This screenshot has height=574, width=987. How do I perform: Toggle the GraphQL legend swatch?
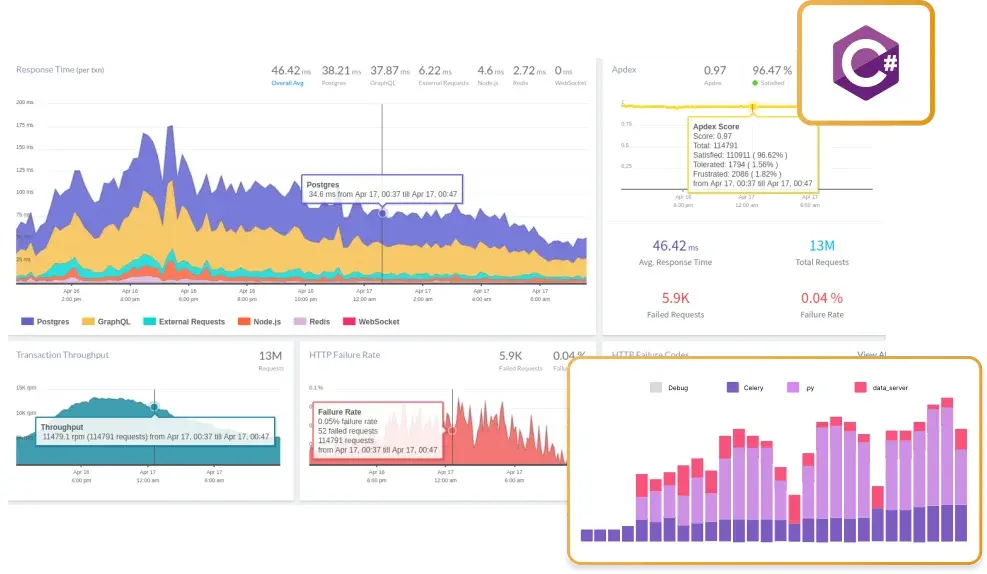88,321
